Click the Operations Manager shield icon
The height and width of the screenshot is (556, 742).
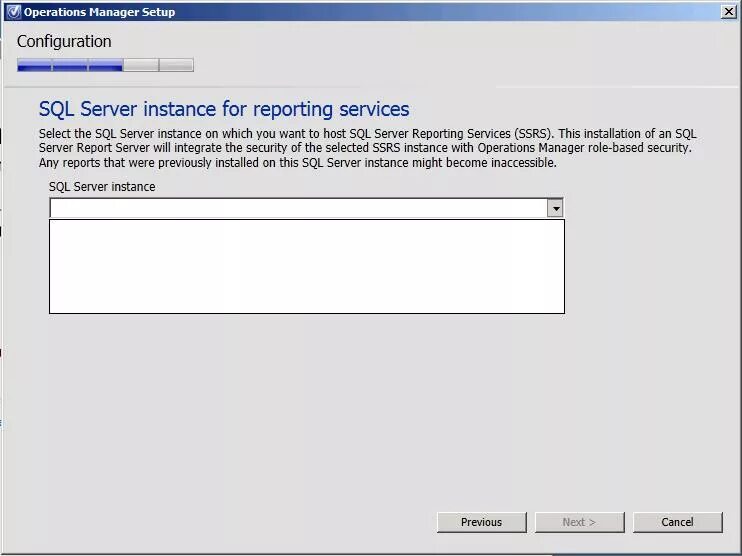[x=14, y=12]
